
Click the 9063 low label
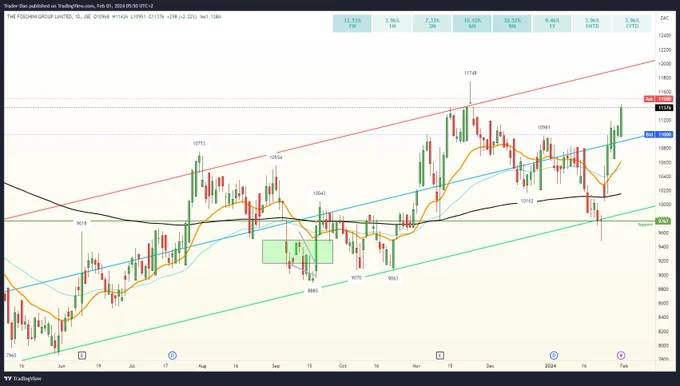point(393,278)
